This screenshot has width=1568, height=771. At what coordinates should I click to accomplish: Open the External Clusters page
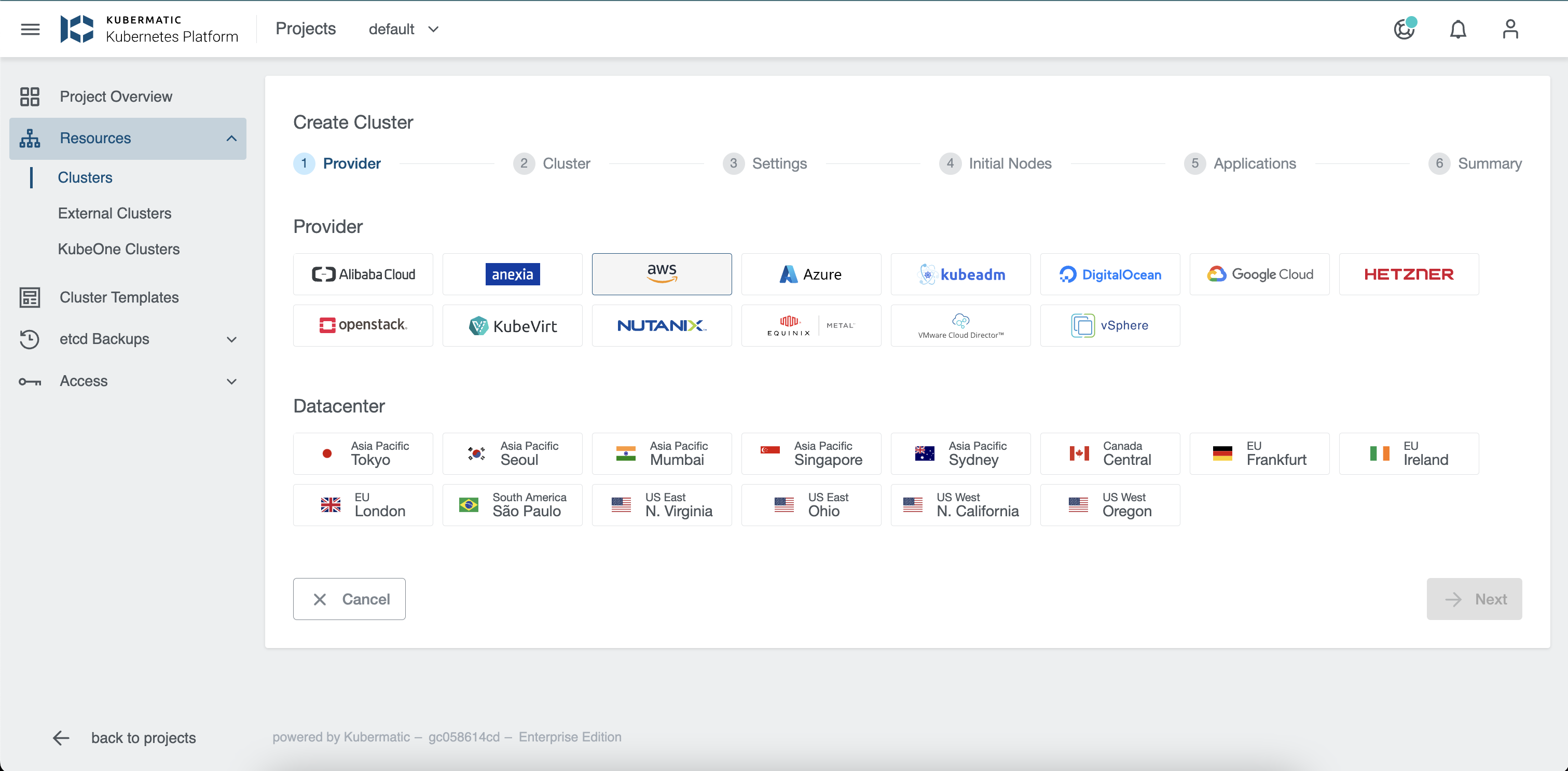[115, 213]
